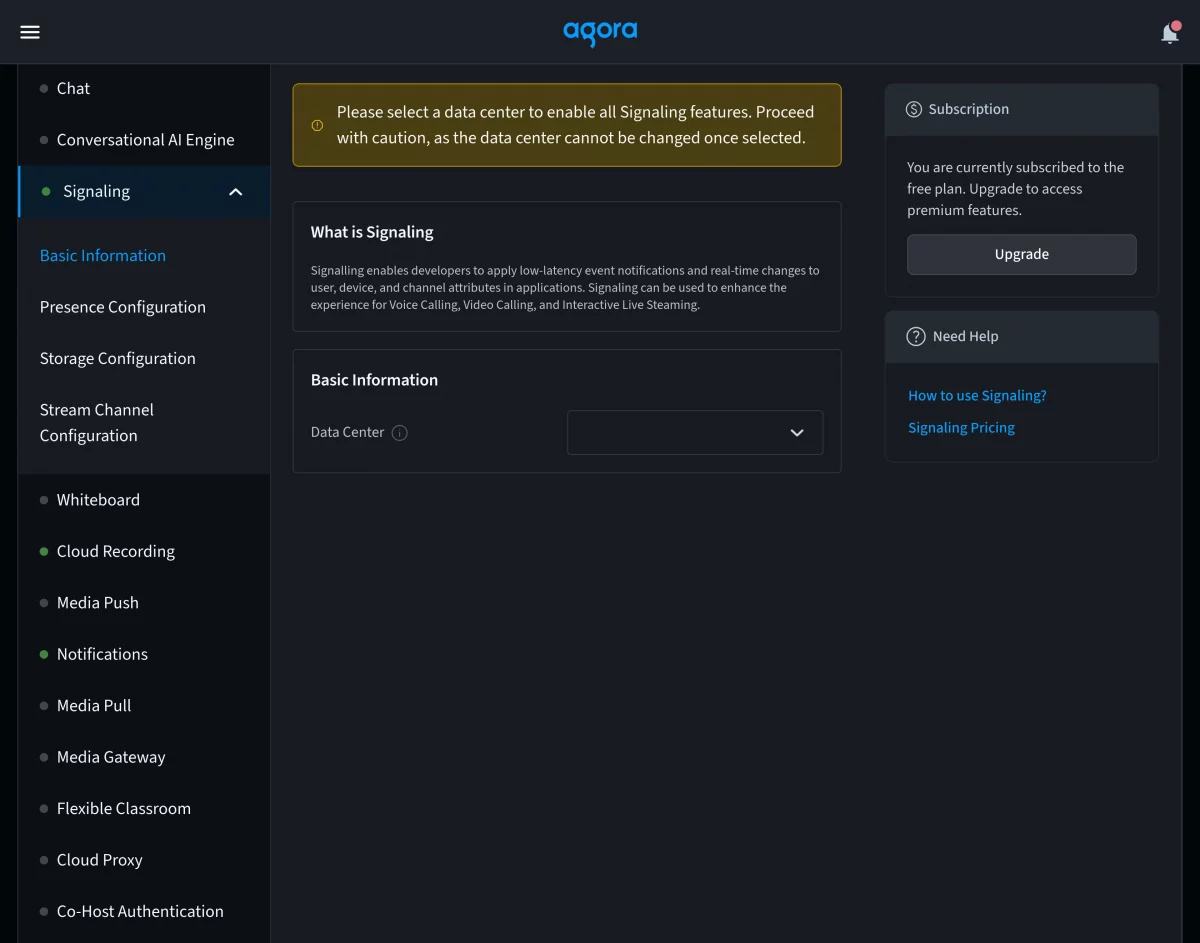Click the Subscription panel title
The height and width of the screenshot is (943, 1200).
968,109
